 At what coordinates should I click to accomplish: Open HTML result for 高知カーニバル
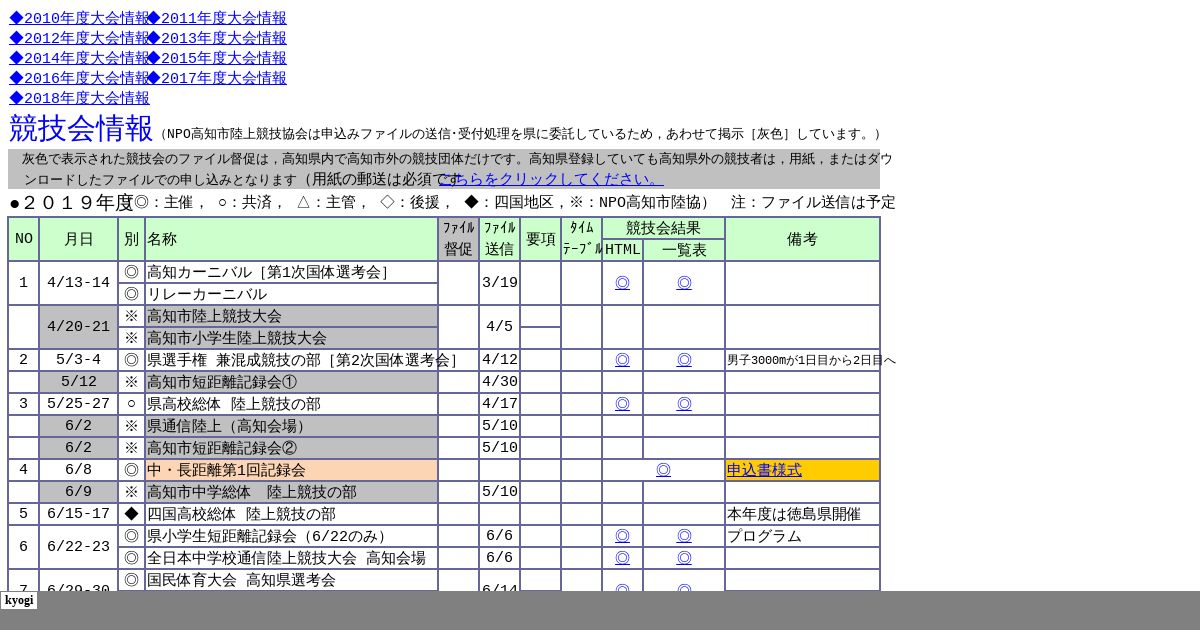622,283
